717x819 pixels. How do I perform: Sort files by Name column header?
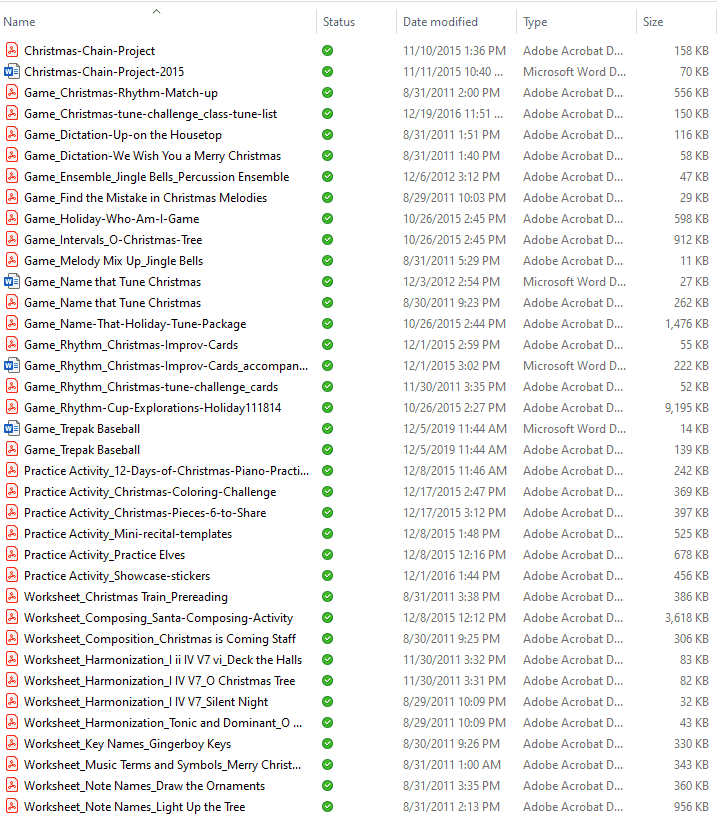(x=19, y=22)
